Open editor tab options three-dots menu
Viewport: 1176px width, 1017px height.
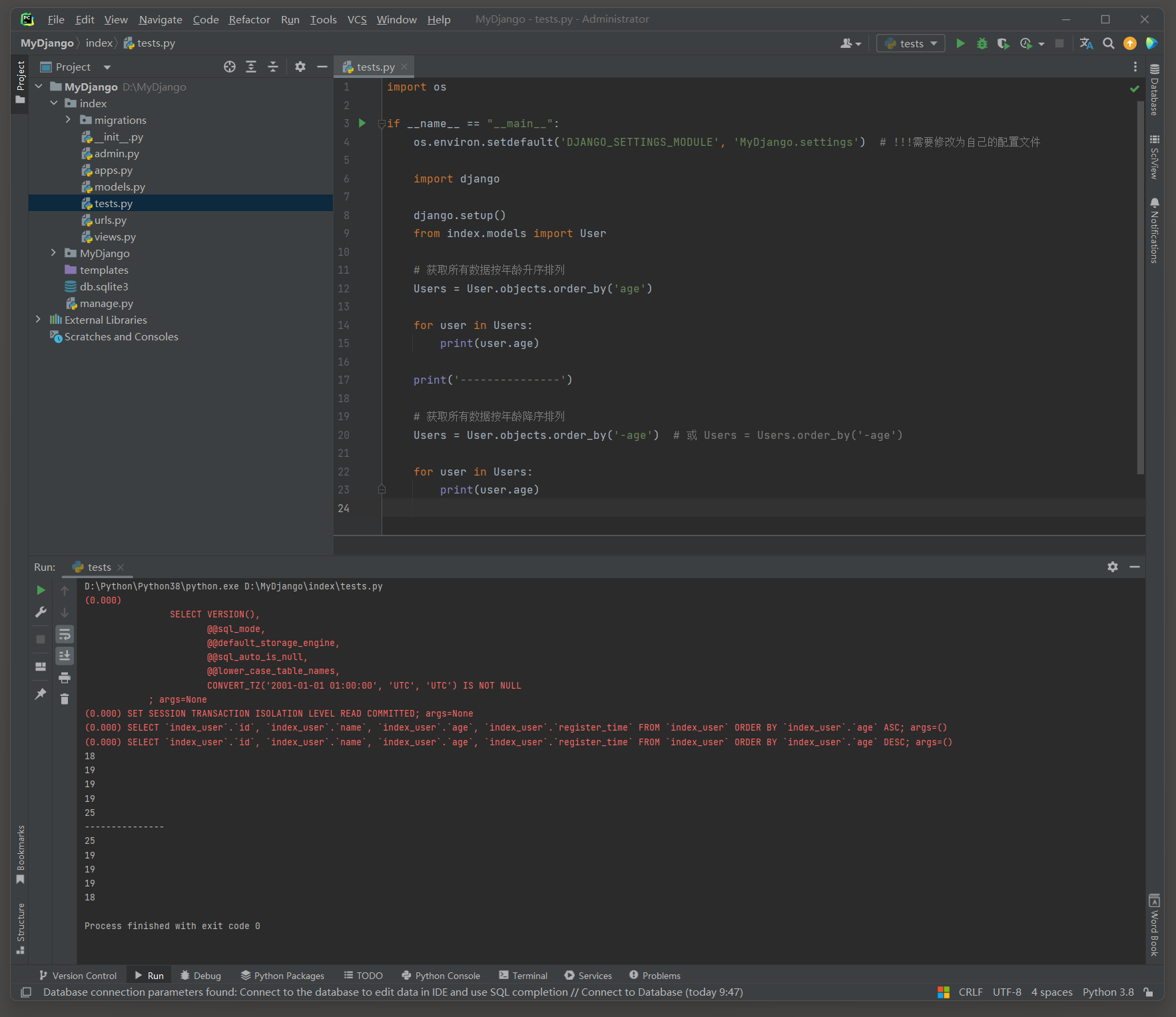pos(1135,67)
